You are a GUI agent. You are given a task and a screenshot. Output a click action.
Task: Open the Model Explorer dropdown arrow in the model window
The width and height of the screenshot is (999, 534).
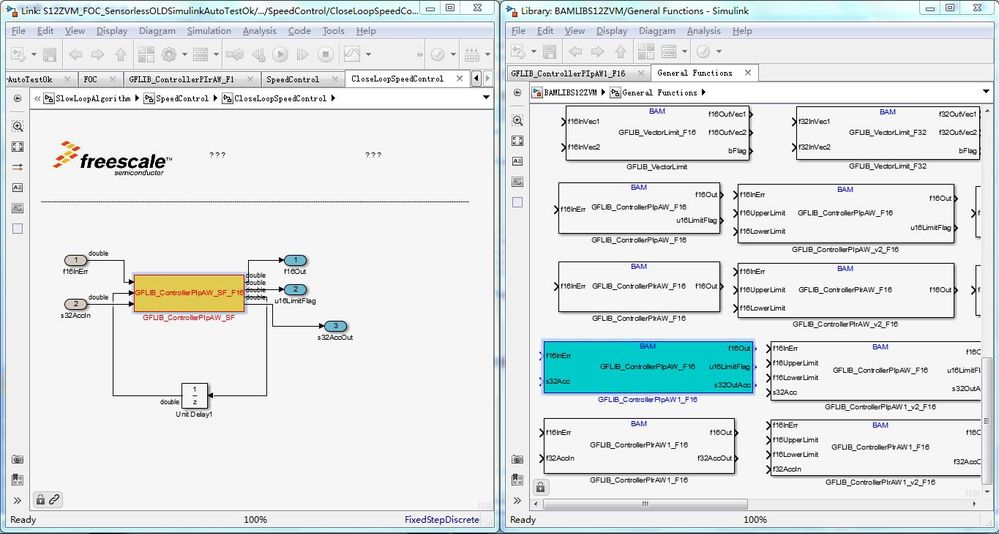coord(216,54)
